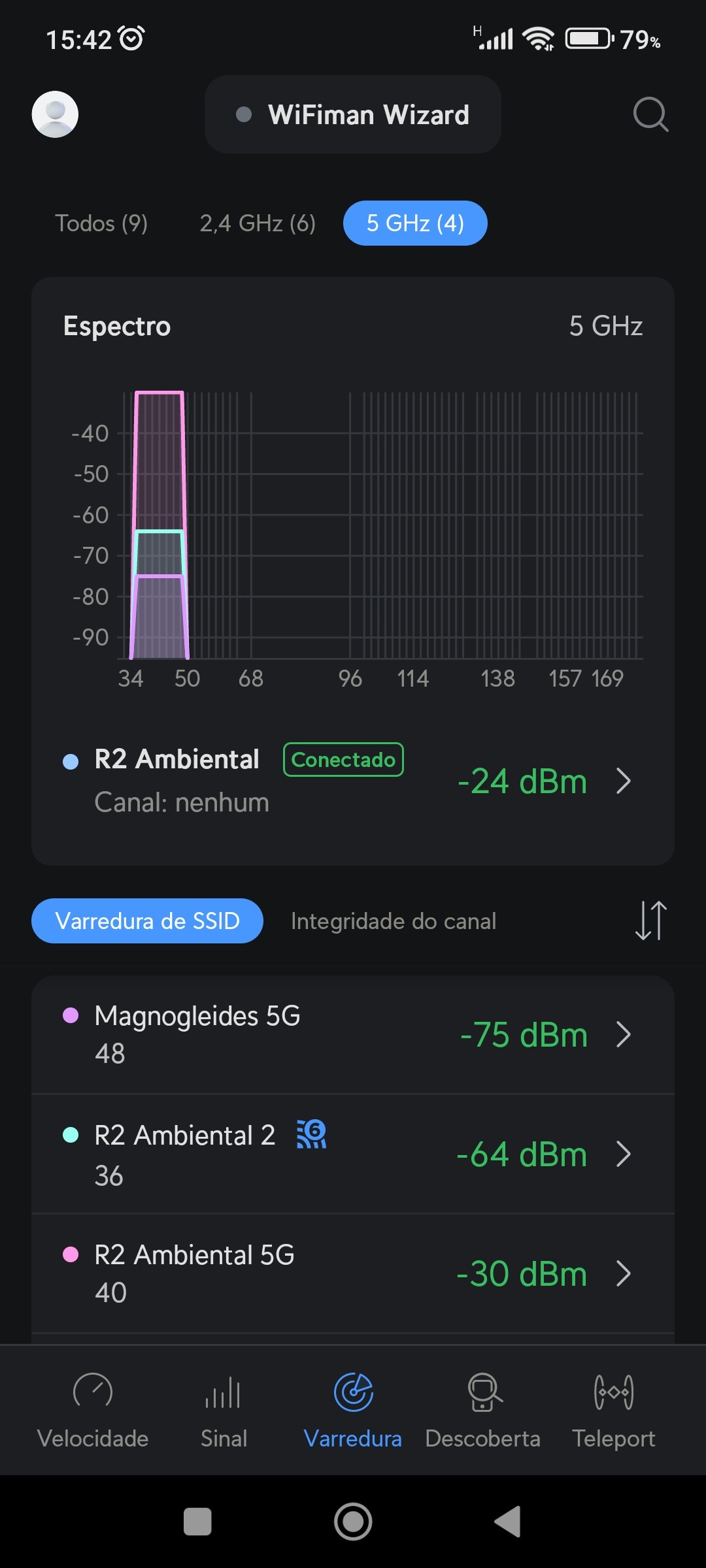The width and height of the screenshot is (706, 1568).
Task: Expand R2 Ambiental 5G network details
Action: coord(624,1273)
